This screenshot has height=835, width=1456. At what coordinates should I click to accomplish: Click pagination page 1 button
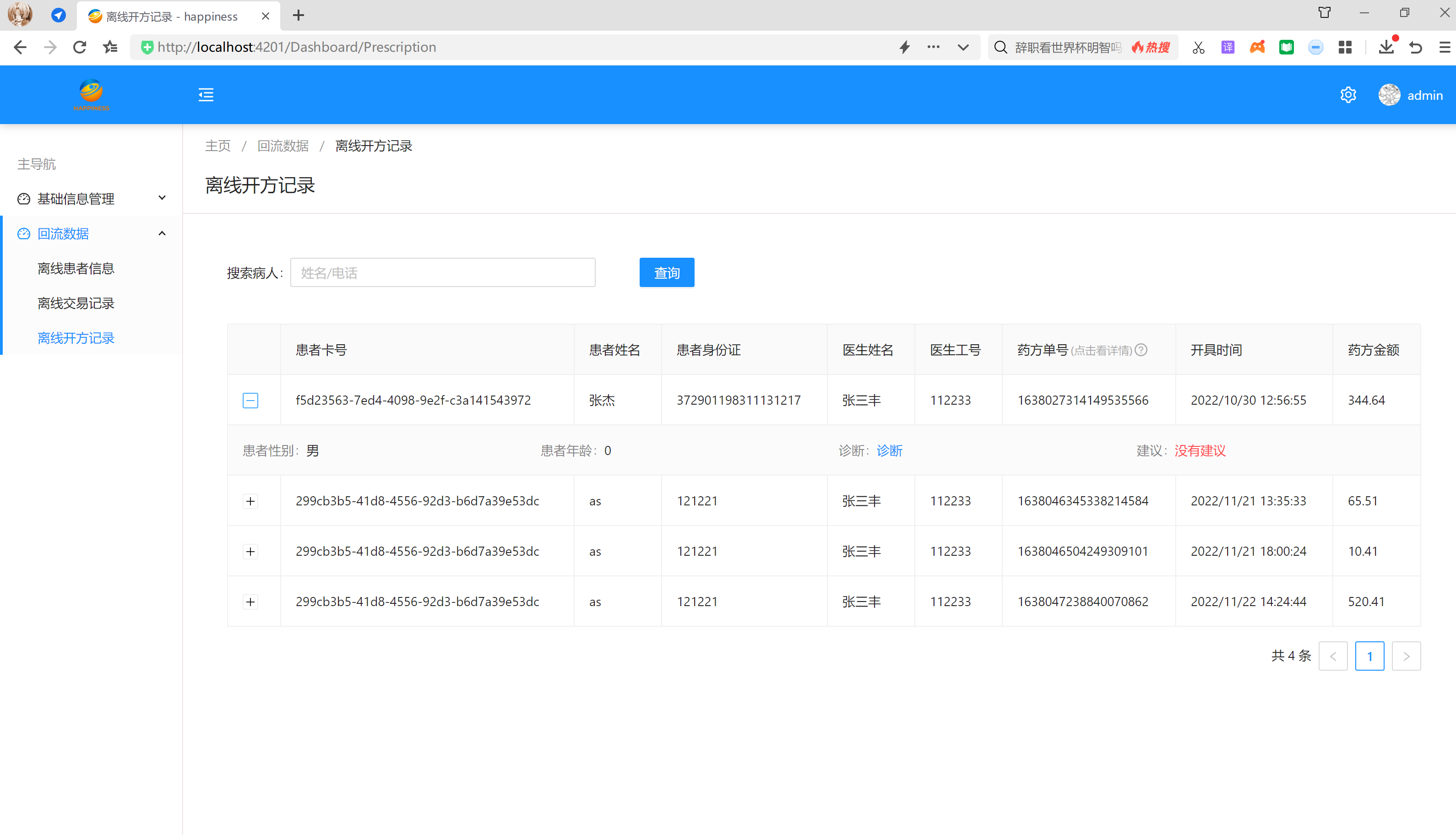[x=1369, y=656]
